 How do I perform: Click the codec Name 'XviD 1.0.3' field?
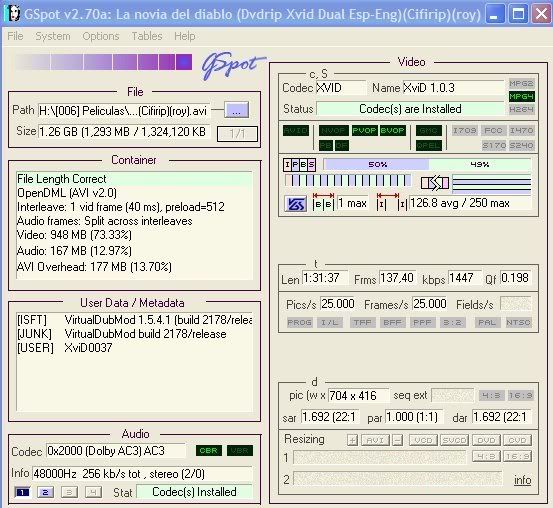click(454, 87)
